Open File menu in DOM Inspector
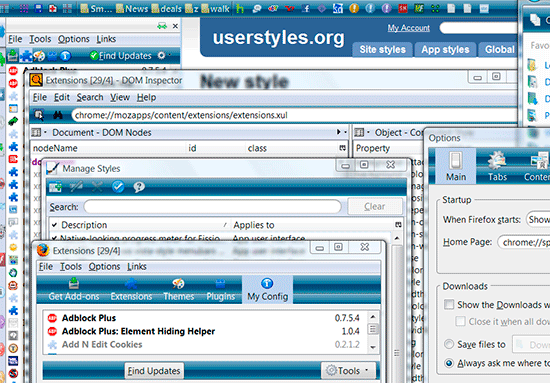 pyautogui.click(x=40, y=97)
